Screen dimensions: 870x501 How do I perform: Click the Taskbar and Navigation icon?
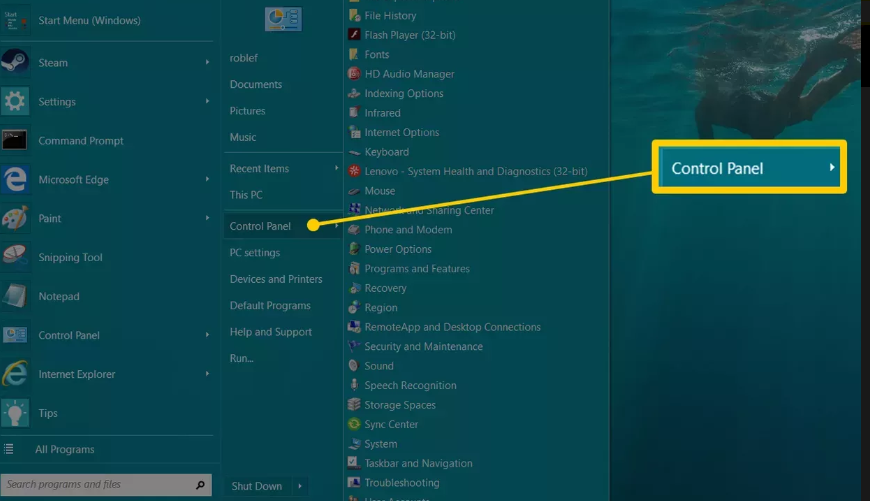tap(354, 463)
